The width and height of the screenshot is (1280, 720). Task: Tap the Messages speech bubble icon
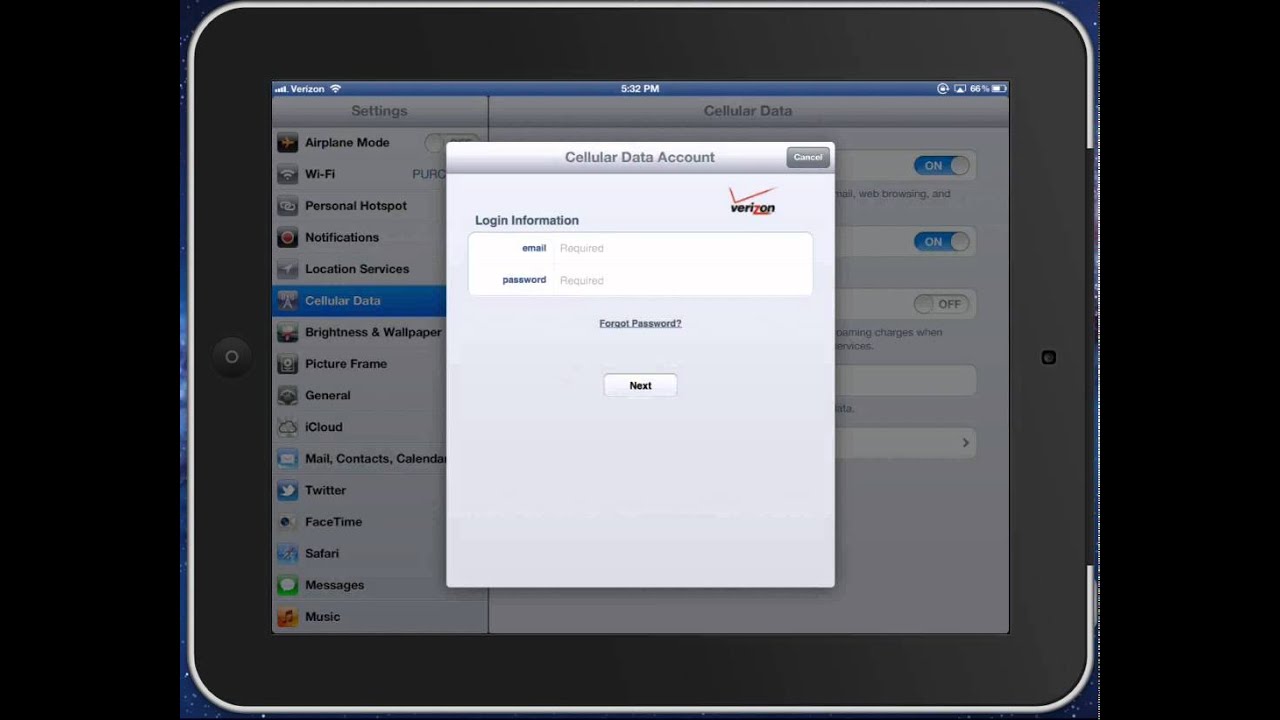[288, 585]
